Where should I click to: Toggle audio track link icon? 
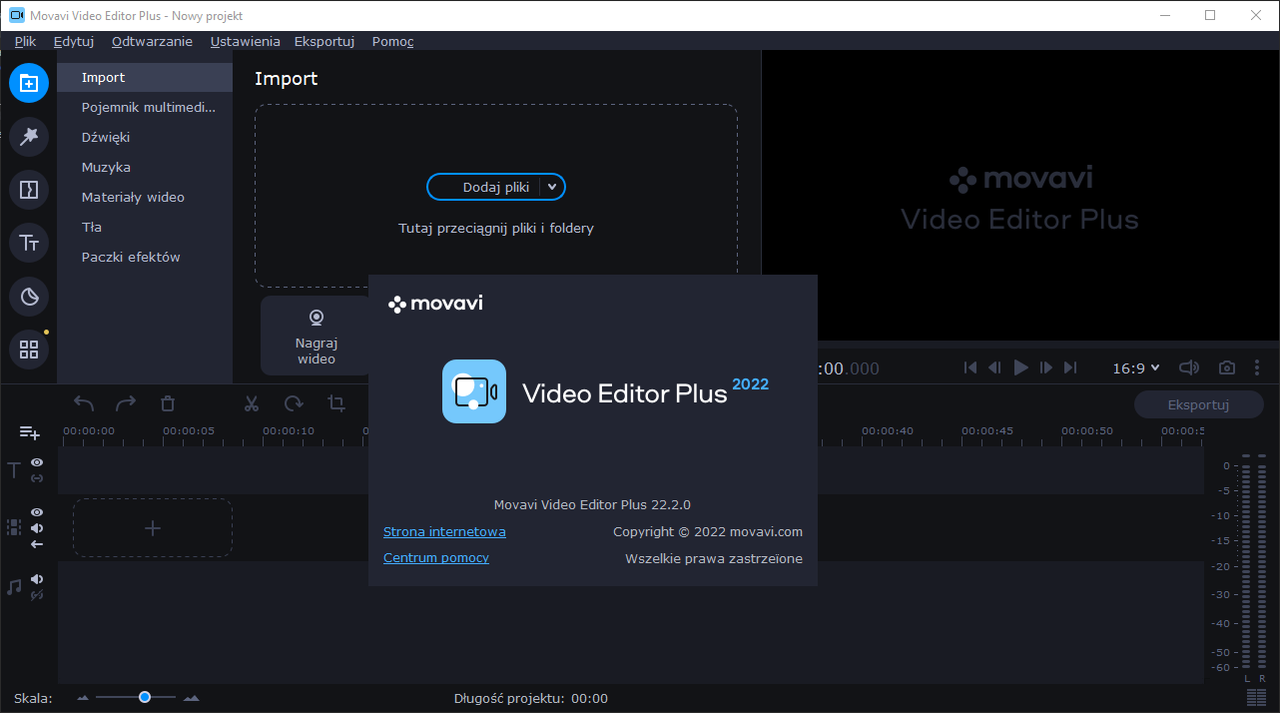pyautogui.click(x=37, y=595)
